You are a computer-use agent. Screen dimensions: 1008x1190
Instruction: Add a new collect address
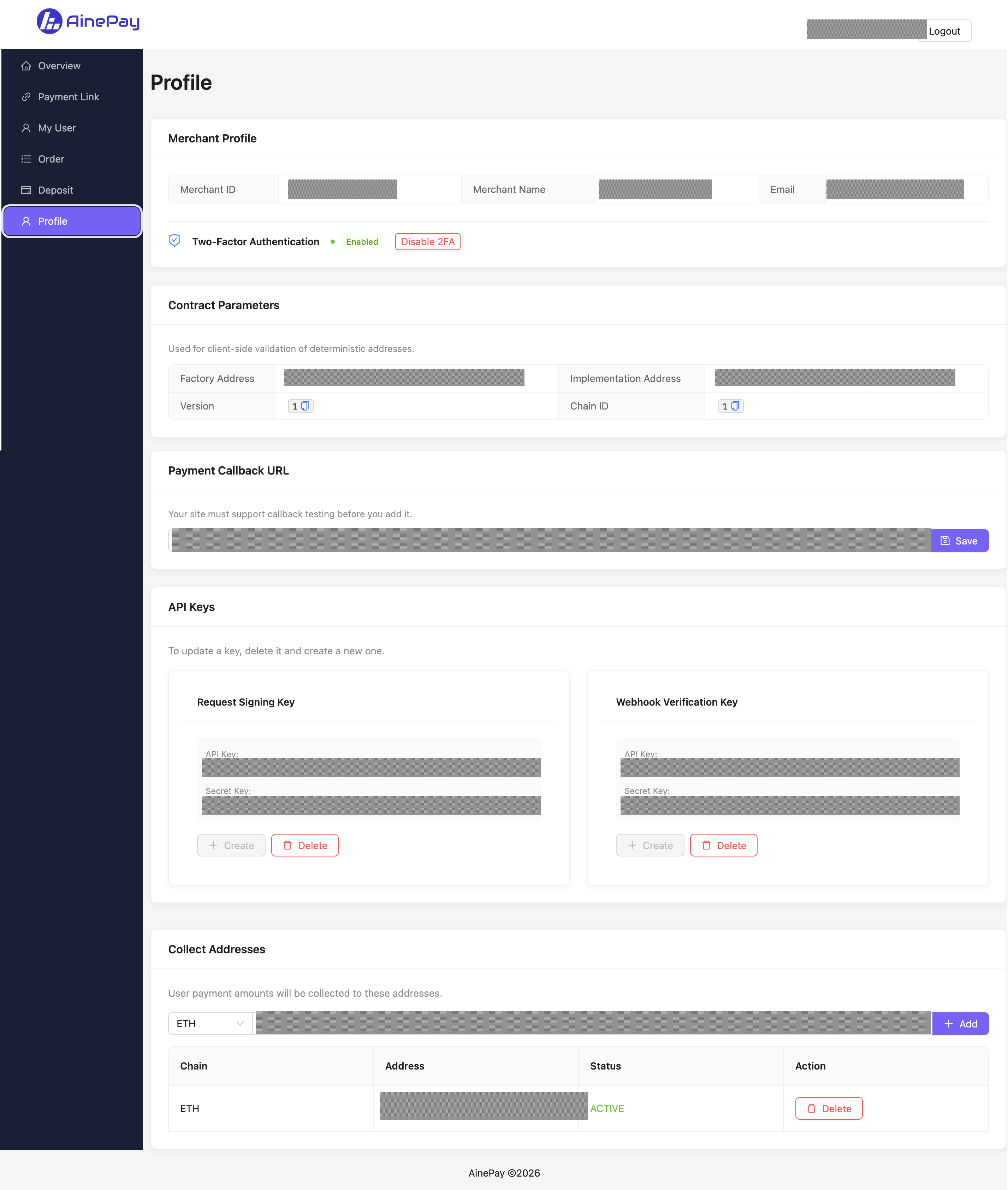click(x=960, y=1023)
